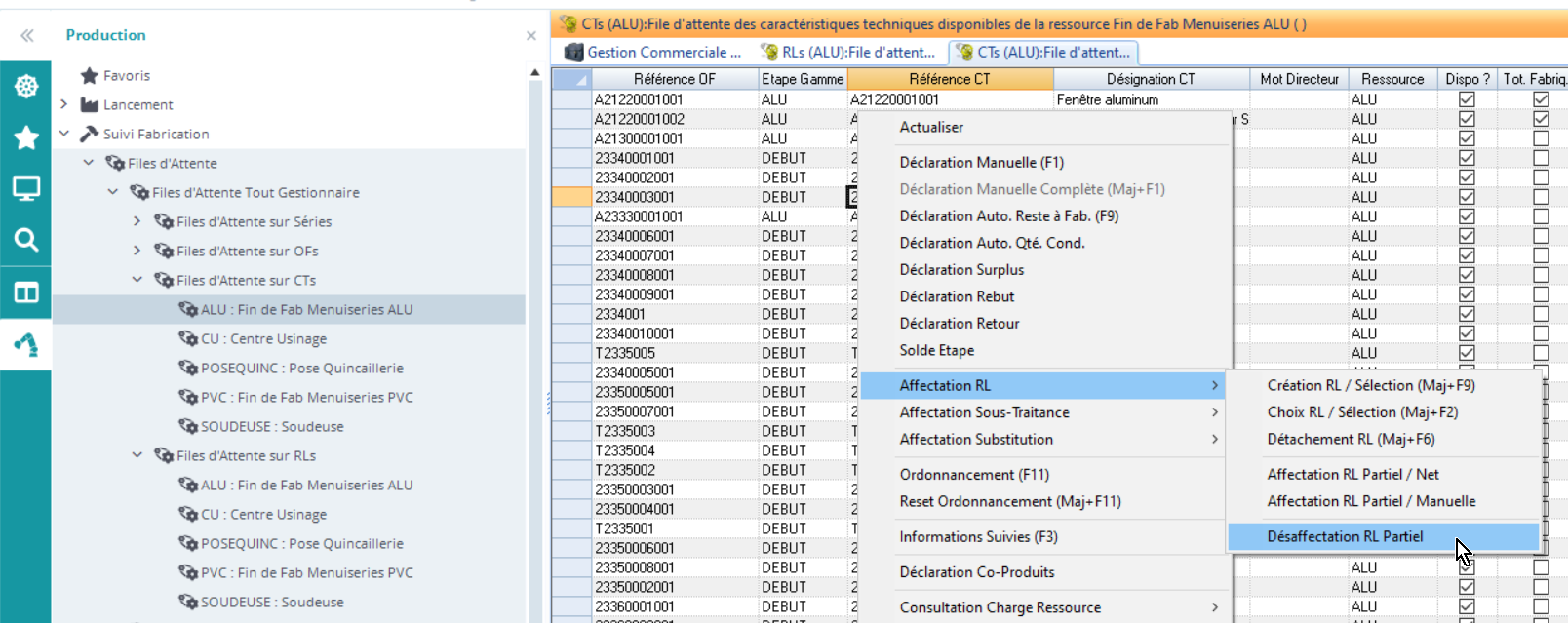
Task: Toggle Dispo checkbox for OF 23360001001
Action: pos(1467,606)
